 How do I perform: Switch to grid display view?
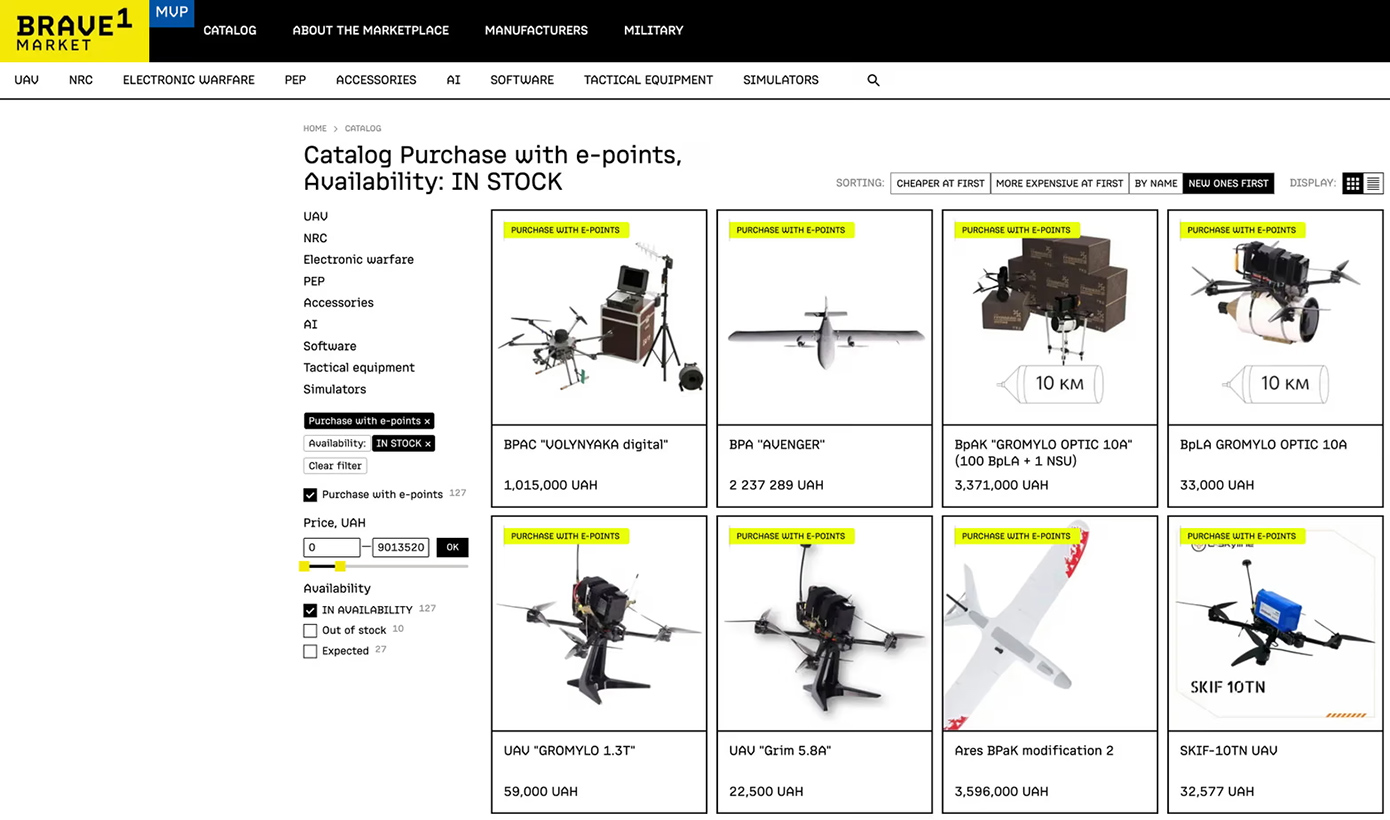1352,183
